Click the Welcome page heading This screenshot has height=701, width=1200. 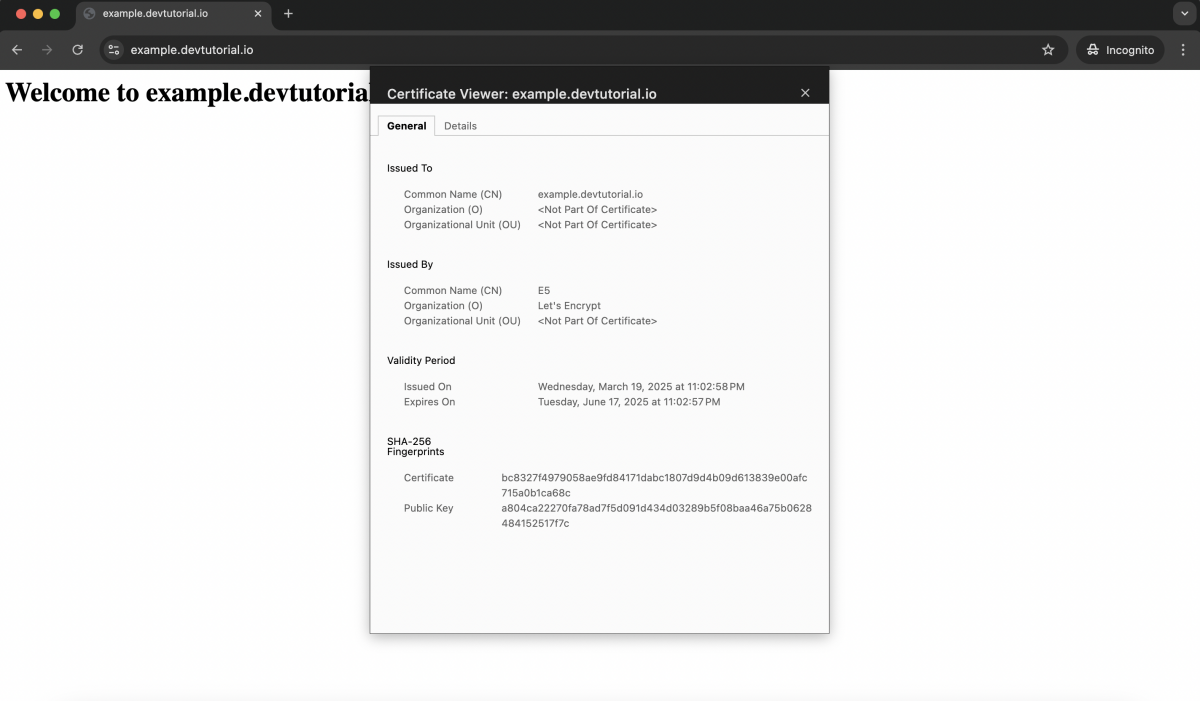(x=188, y=93)
